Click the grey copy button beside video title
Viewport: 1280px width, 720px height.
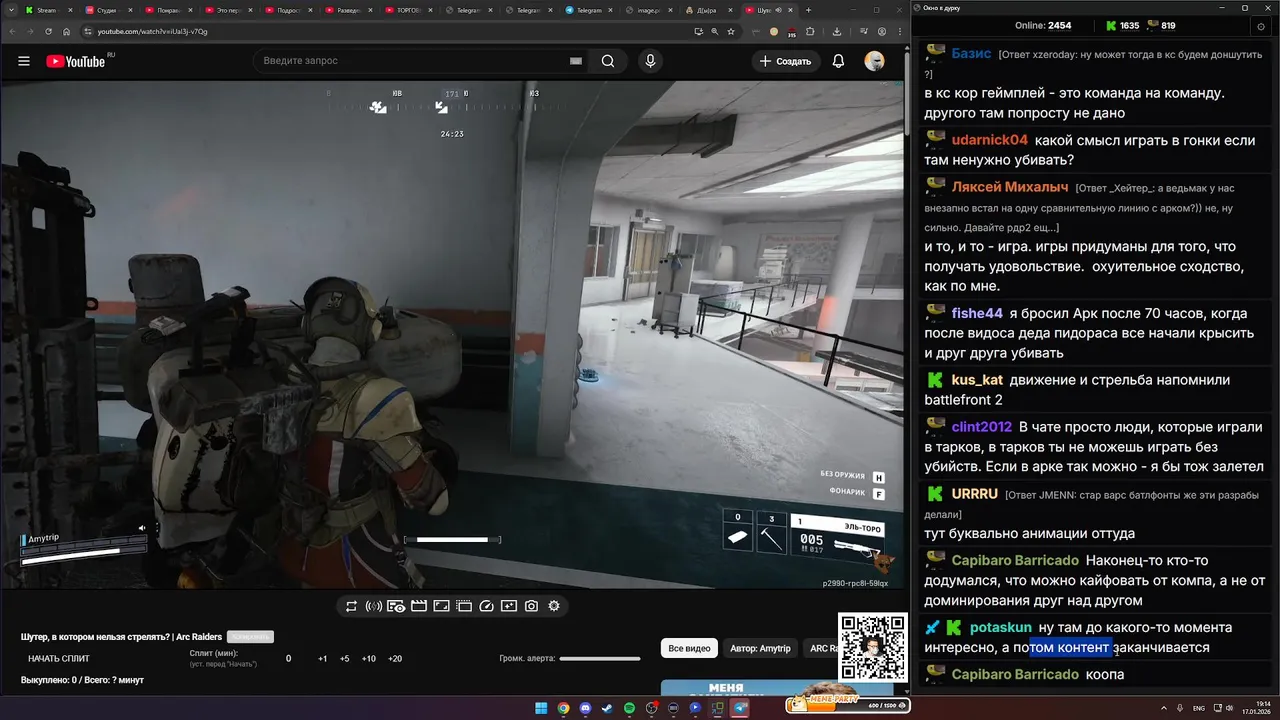click(250, 637)
